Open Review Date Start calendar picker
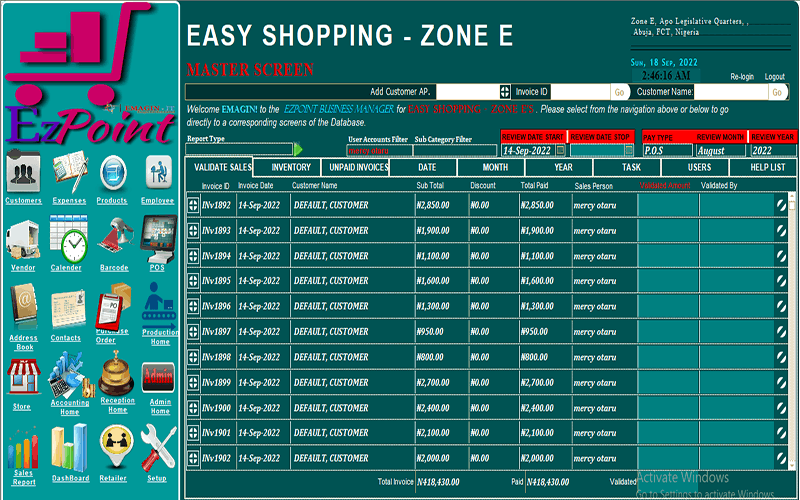The width and height of the screenshot is (800, 500). tap(560, 150)
